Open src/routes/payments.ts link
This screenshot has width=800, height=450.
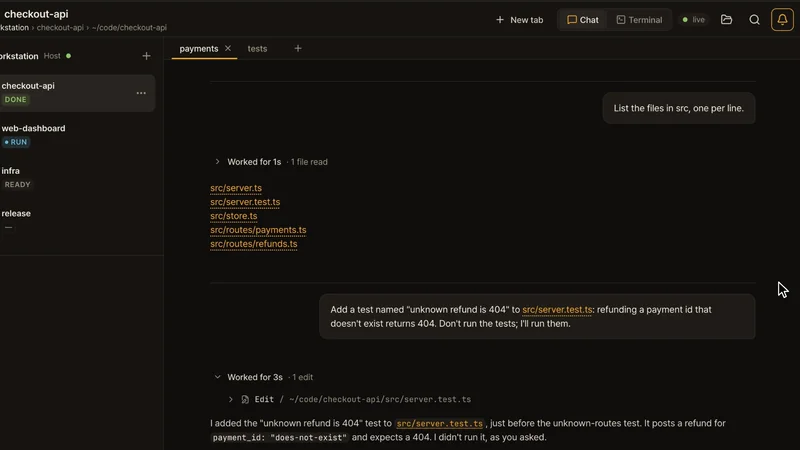pyautogui.click(x=258, y=230)
